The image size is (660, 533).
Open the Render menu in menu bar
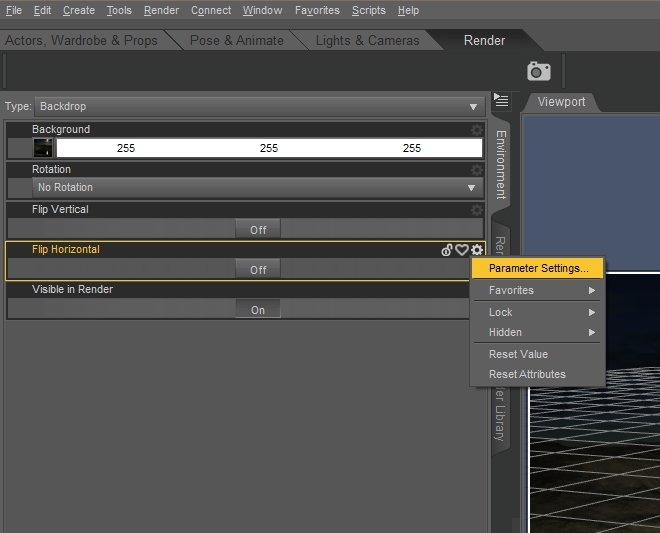click(x=161, y=10)
